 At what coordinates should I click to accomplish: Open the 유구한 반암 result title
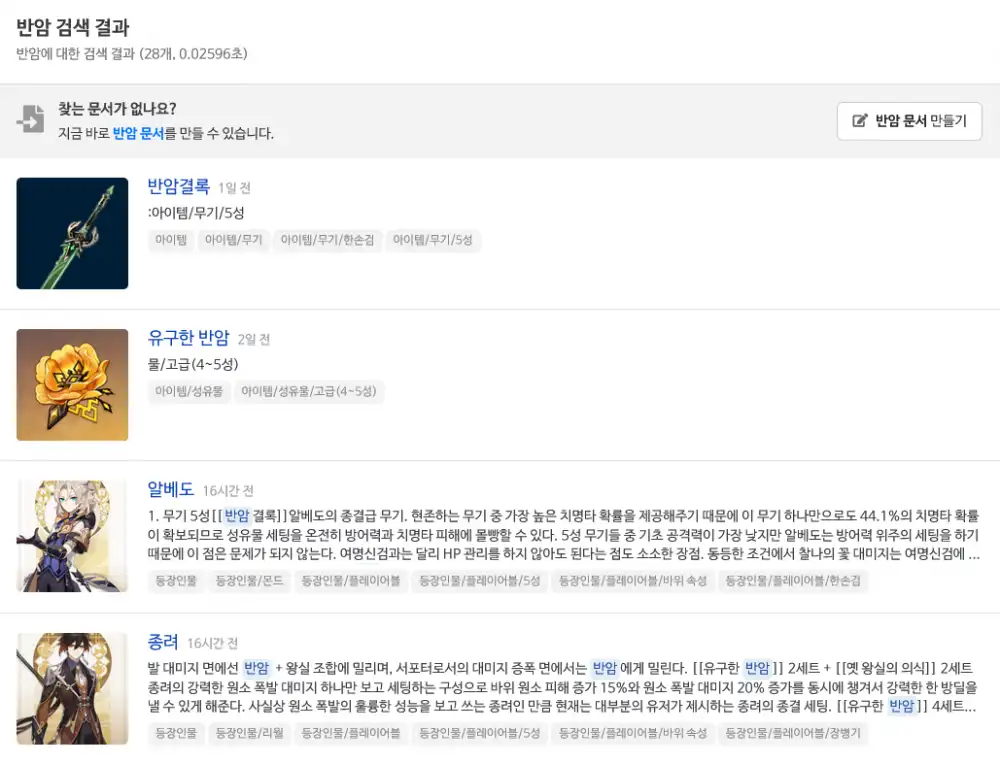point(188,338)
